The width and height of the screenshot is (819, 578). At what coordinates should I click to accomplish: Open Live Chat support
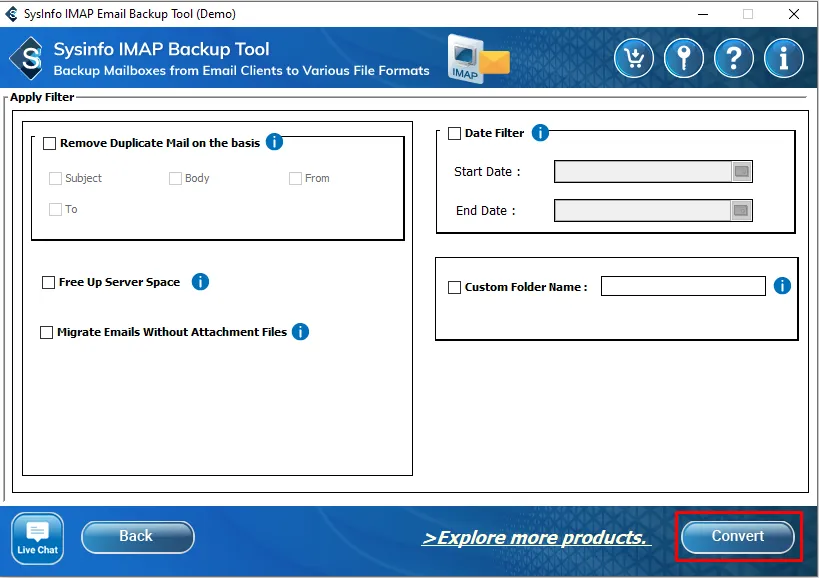tap(38, 538)
